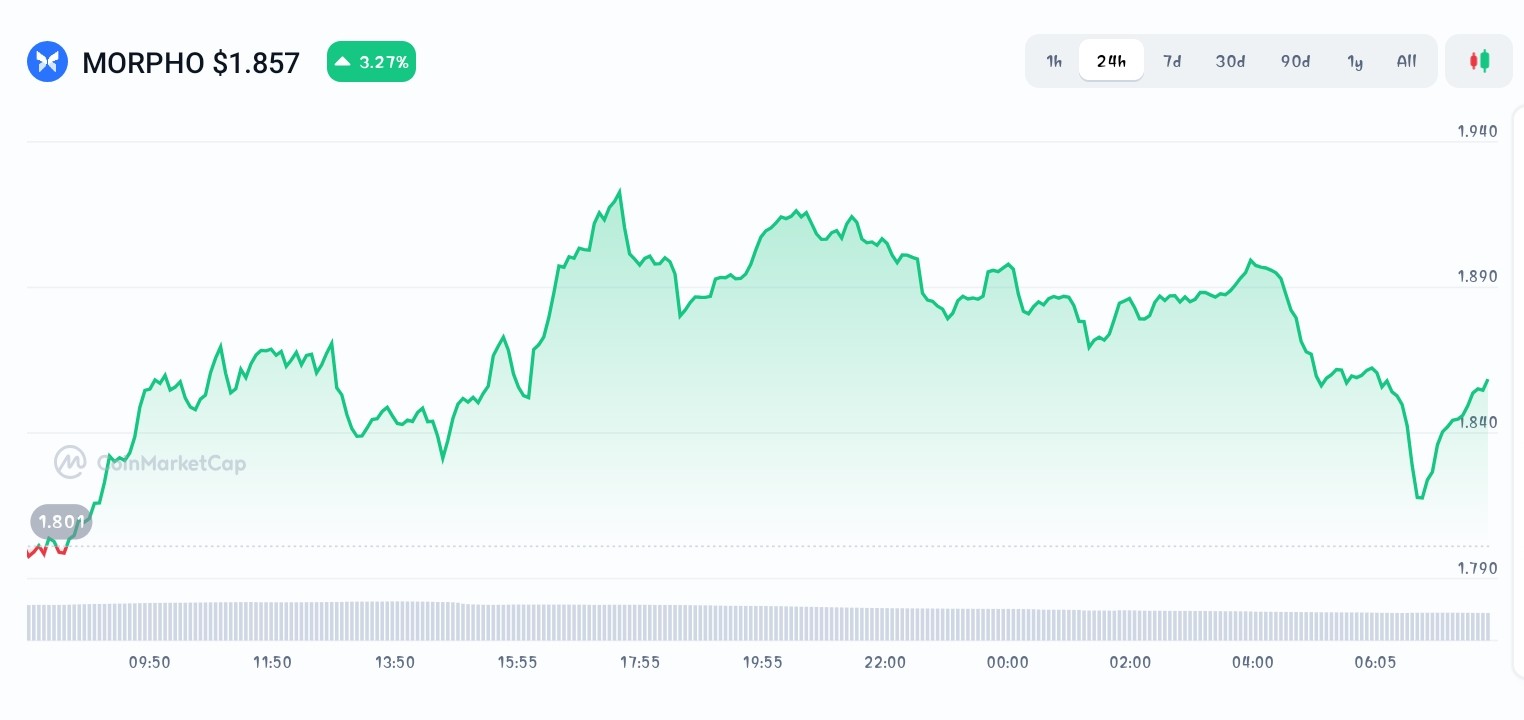
Task: Click the 22:00 time axis label
Action: 885,662
